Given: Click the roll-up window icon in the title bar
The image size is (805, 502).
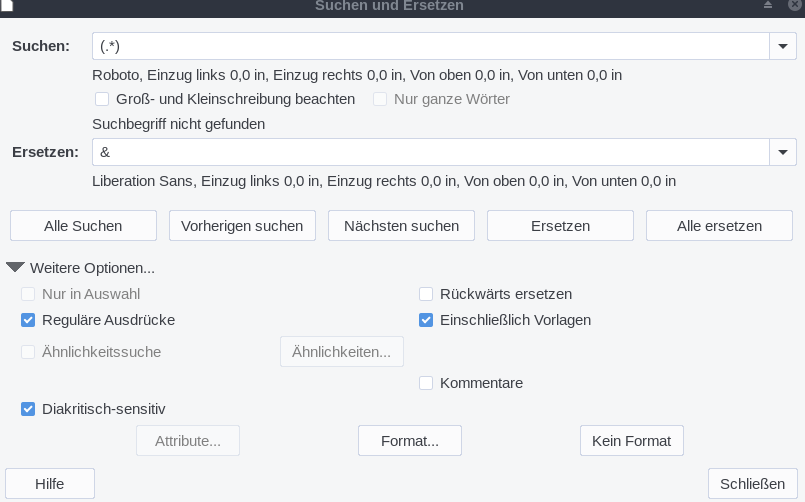Looking at the screenshot, I should (x=768, y=5).
